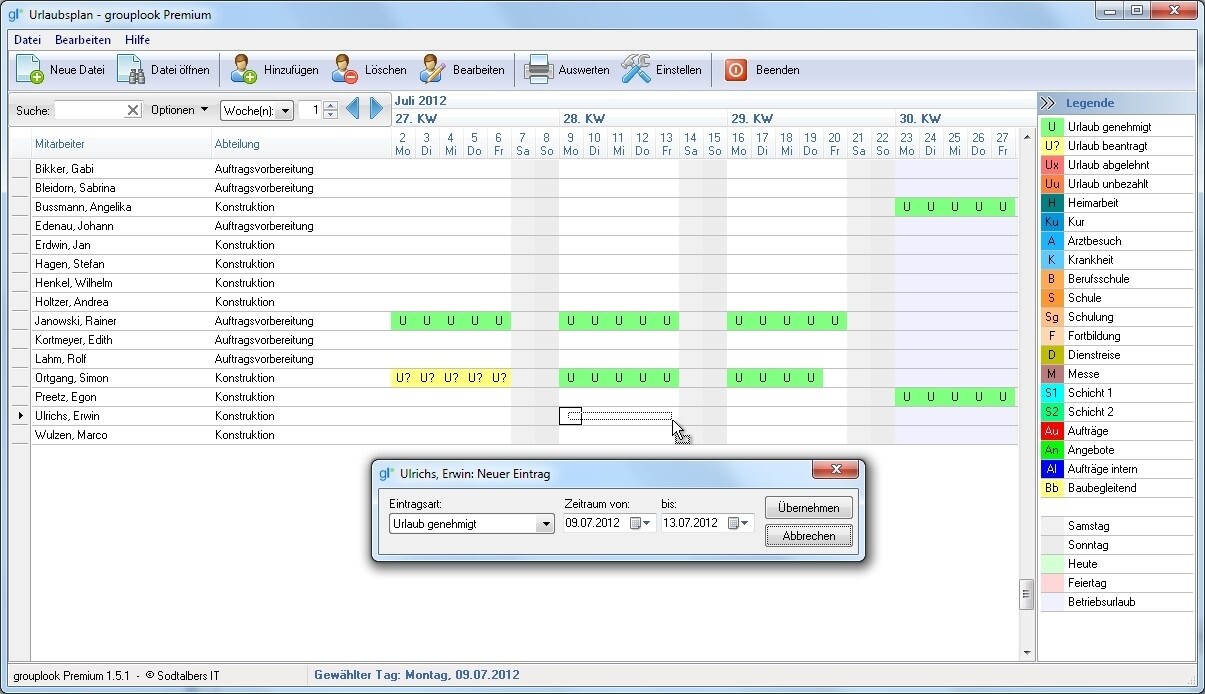
Task: Click the Bearbeiten pencil icon
Action: [433, 70]
